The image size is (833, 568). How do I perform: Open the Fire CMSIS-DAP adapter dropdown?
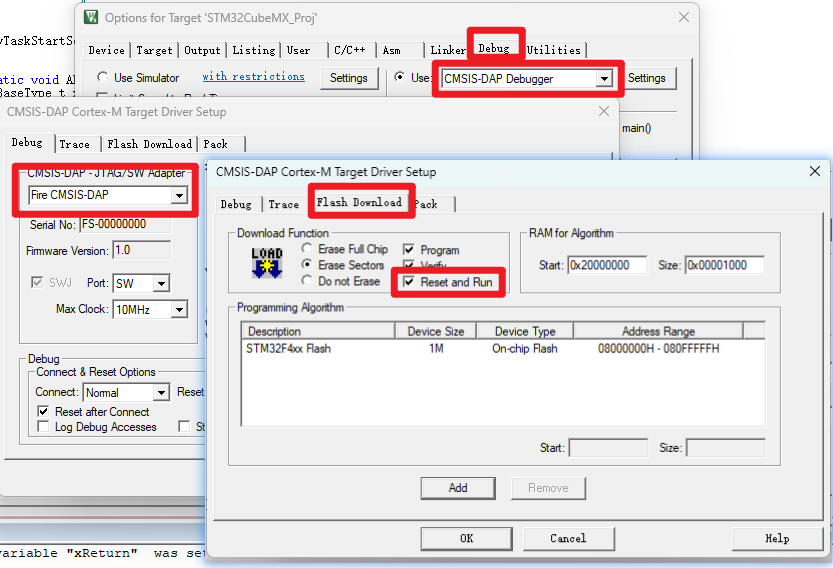coord(180,195)
